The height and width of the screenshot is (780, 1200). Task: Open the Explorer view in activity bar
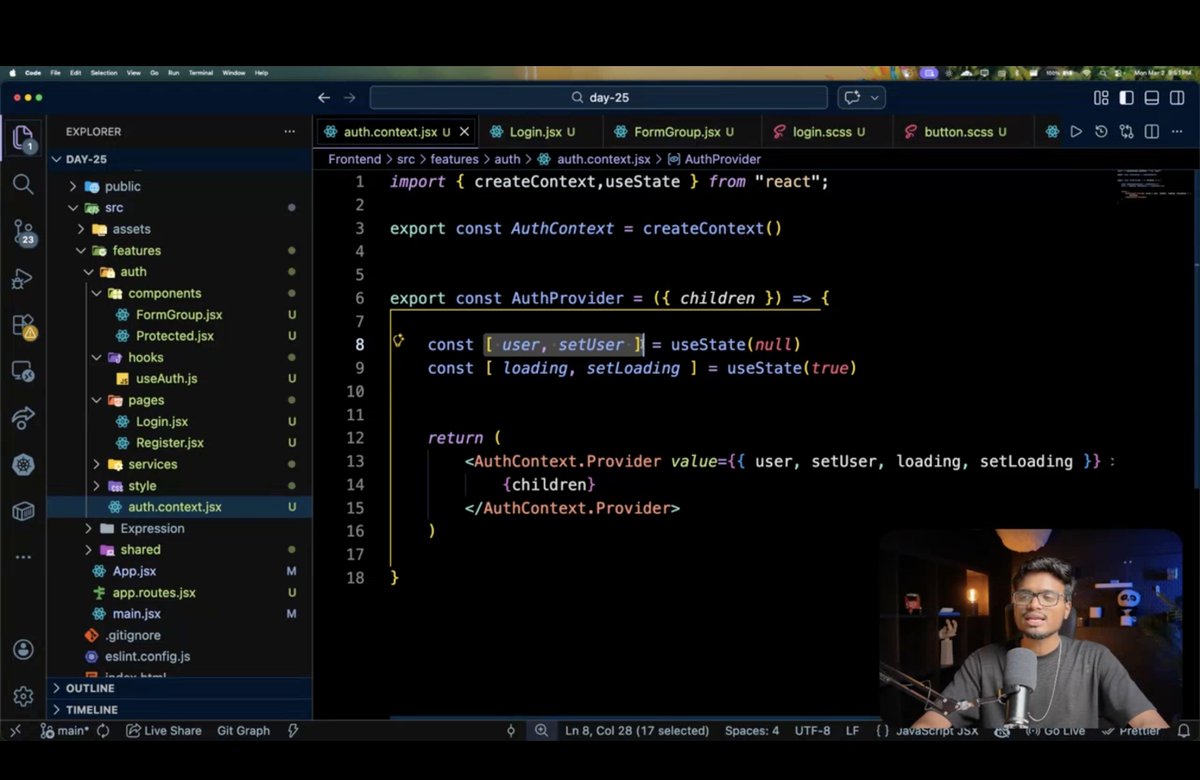pos(23,137)
